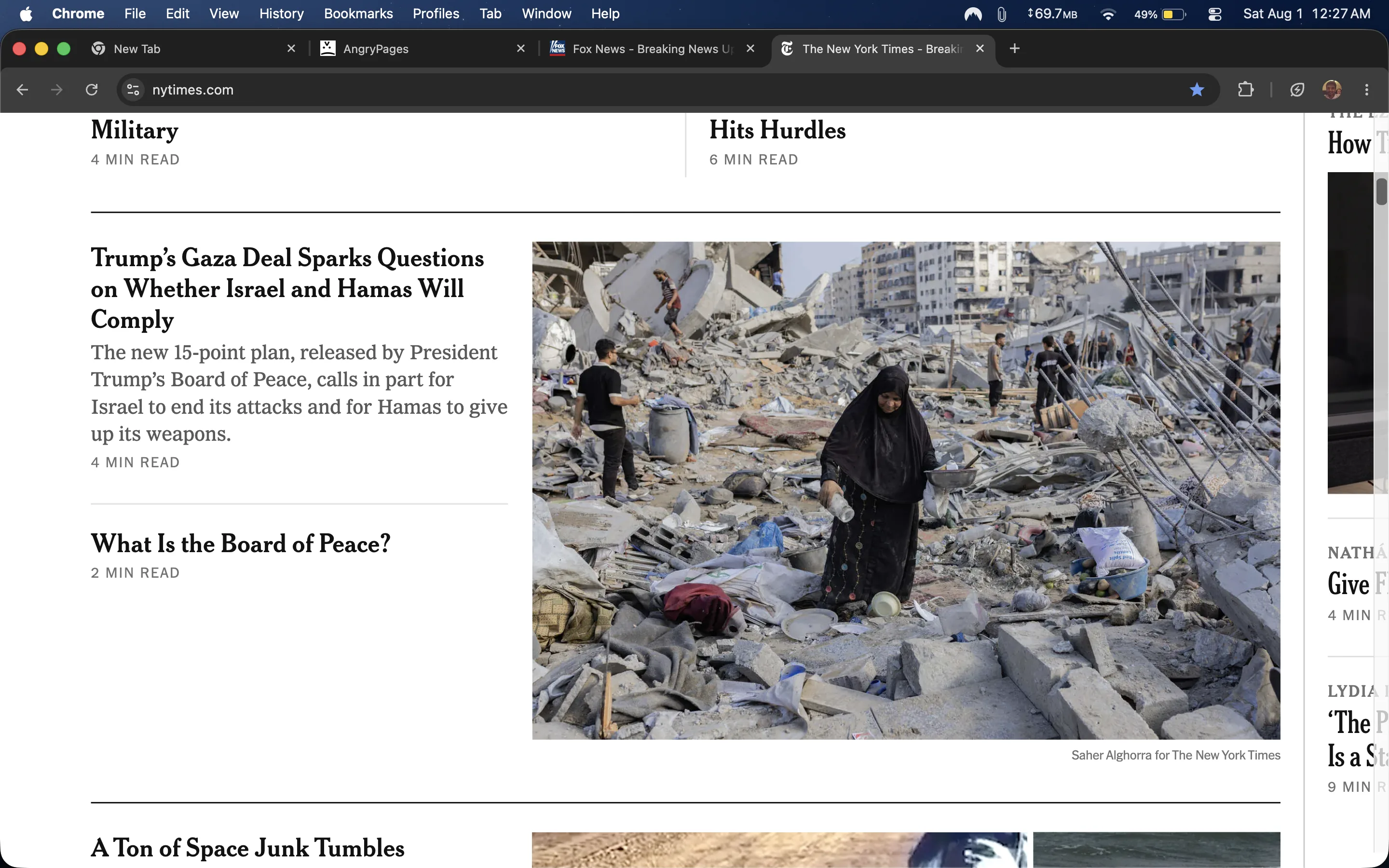Screen dimensions: 1389x868
Task: Open the Wi-Fi status menu
Action: 1108,14
